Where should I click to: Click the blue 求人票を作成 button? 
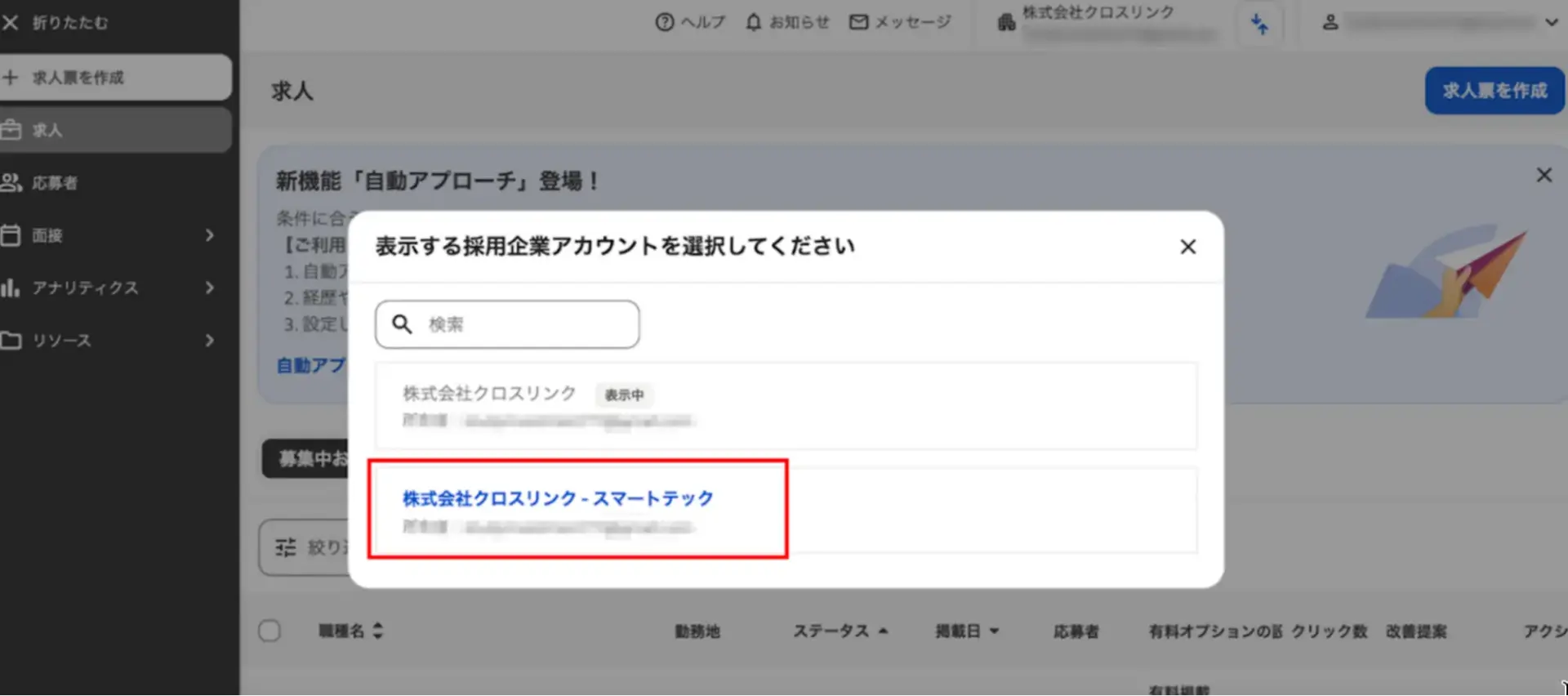tap(1494, 91)
